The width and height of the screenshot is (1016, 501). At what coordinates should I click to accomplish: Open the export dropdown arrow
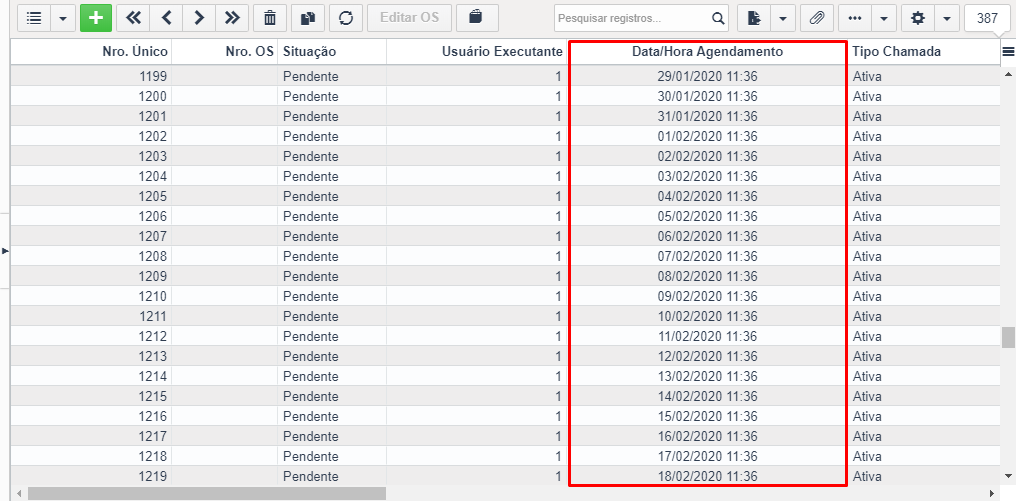(x=783, y=18)
